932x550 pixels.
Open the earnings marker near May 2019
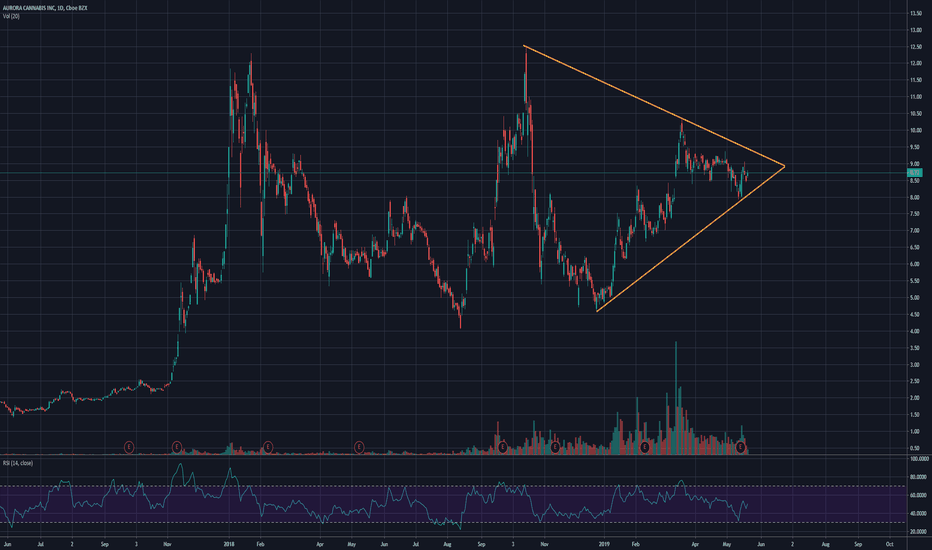coord(741,447)
